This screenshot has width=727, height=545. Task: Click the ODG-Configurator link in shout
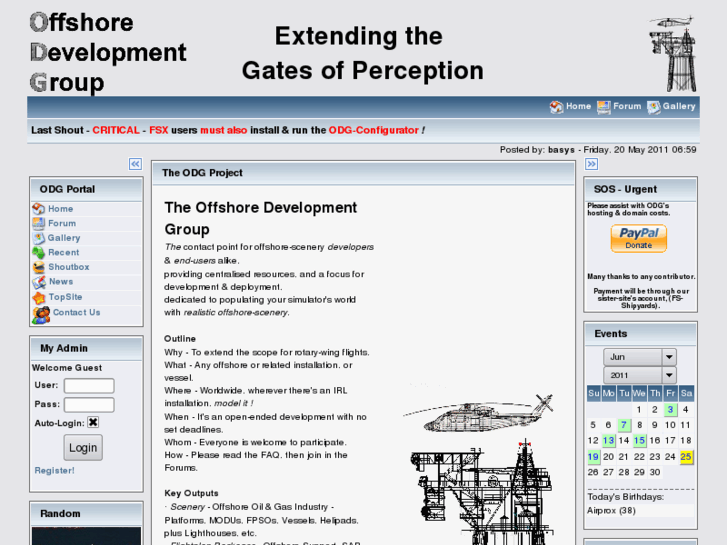click(374, 130)
